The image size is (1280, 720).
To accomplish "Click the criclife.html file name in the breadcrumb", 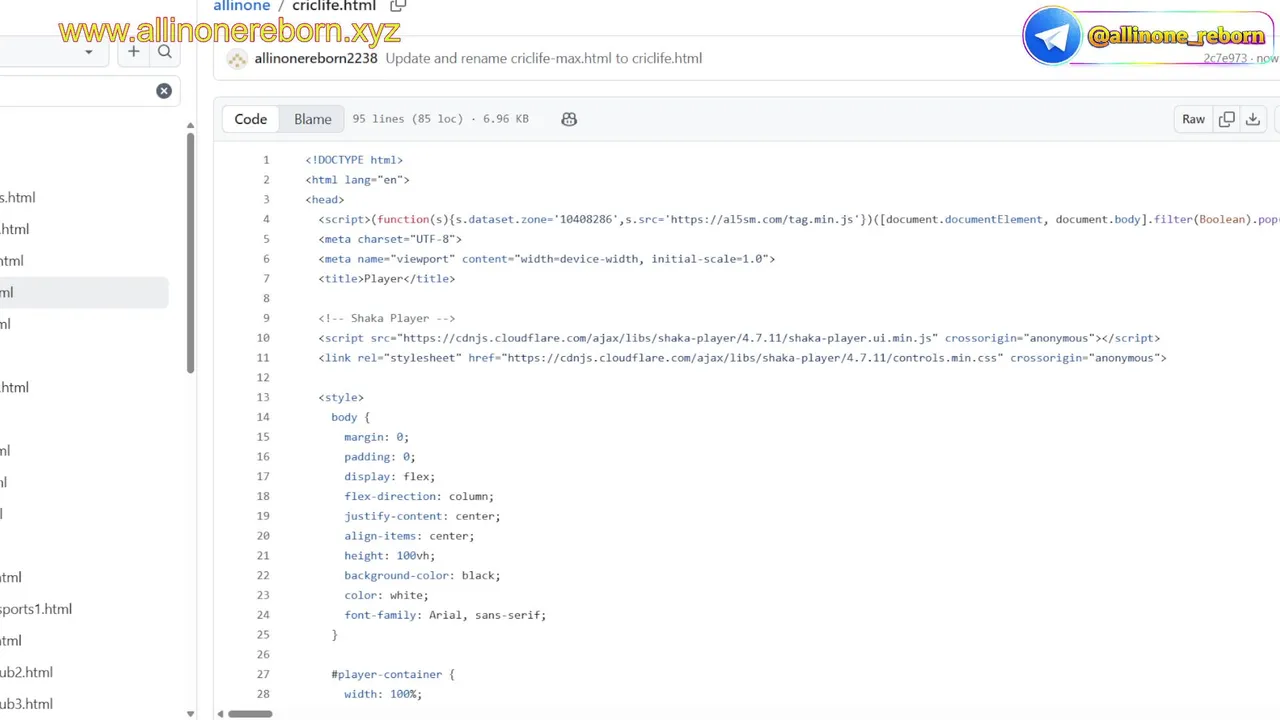I will pos(334,6).
